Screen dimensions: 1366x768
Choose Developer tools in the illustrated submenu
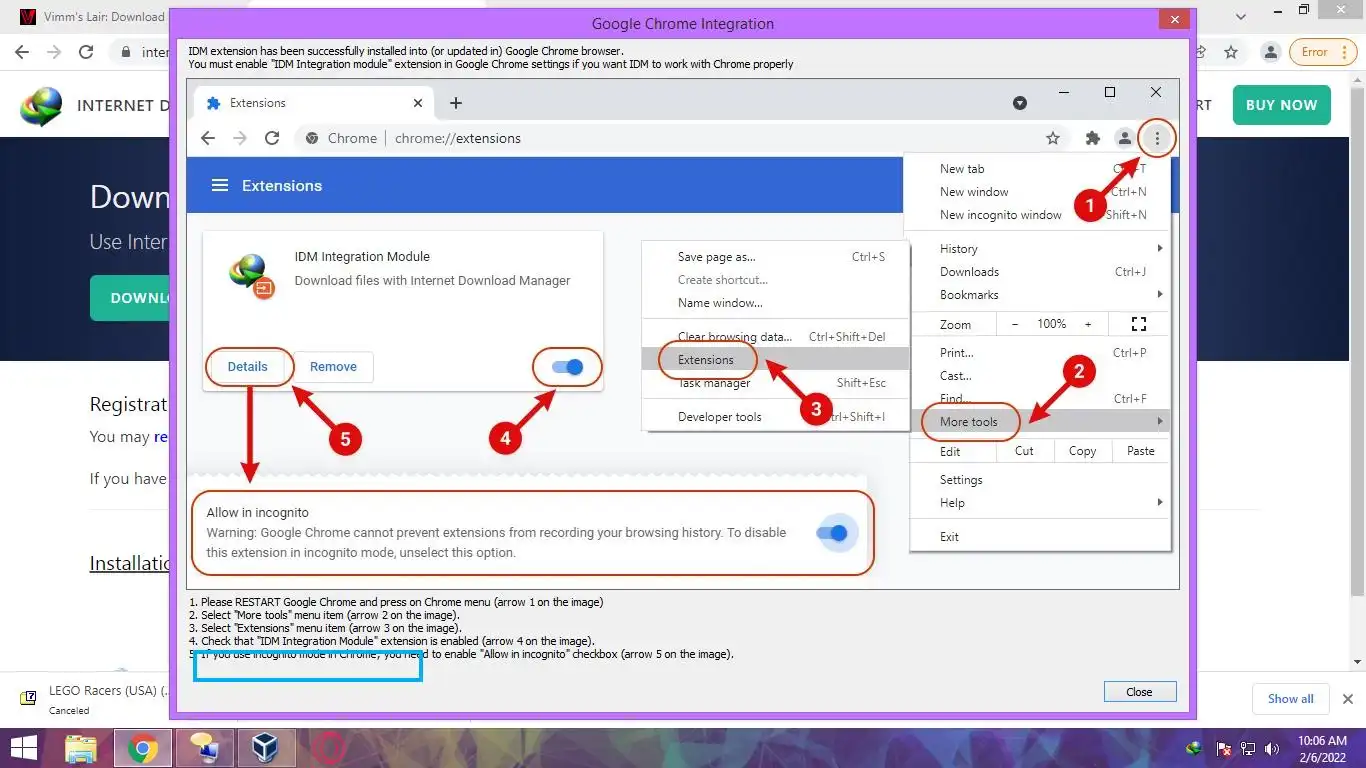[775, 417]
